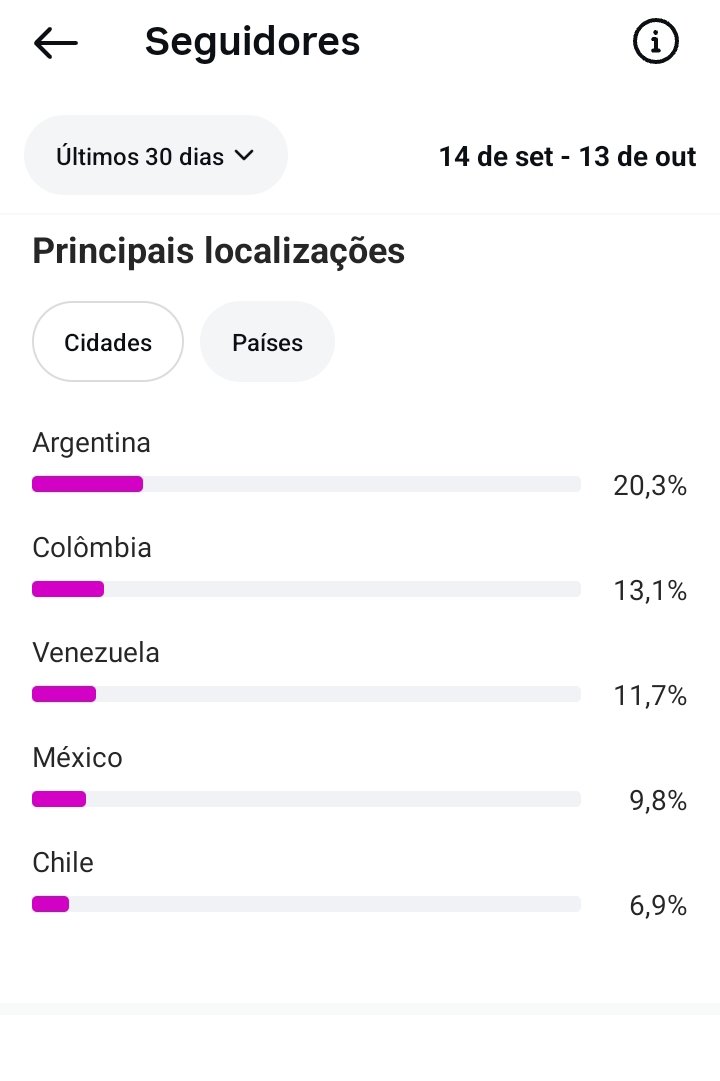Click the México percentage bar
The image size is (720, 1081).
coord(306,799)
